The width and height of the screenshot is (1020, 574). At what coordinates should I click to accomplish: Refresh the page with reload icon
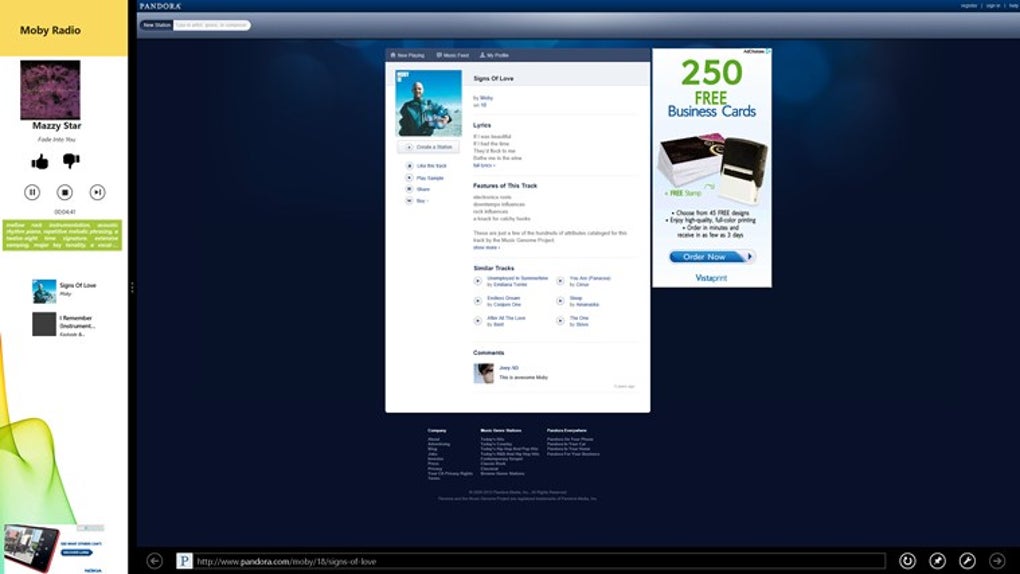pyautogui.click(x=907, y=560)
